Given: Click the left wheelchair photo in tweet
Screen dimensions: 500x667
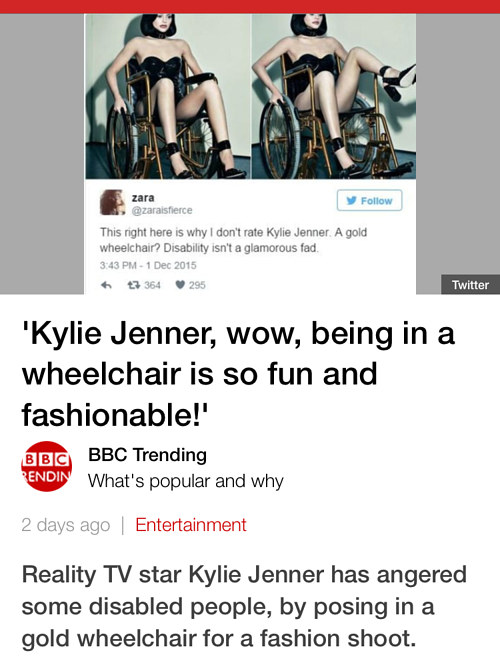Looking at the screenshot, I should click(x=168, y=97).
